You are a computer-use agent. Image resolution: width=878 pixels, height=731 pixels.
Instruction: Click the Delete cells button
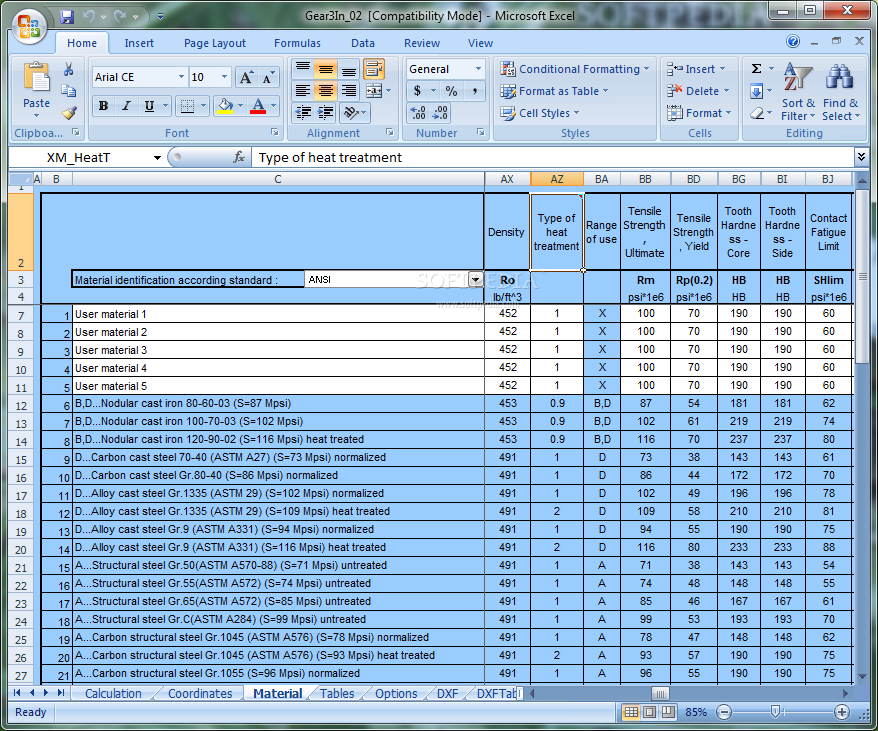click(698, 91)
